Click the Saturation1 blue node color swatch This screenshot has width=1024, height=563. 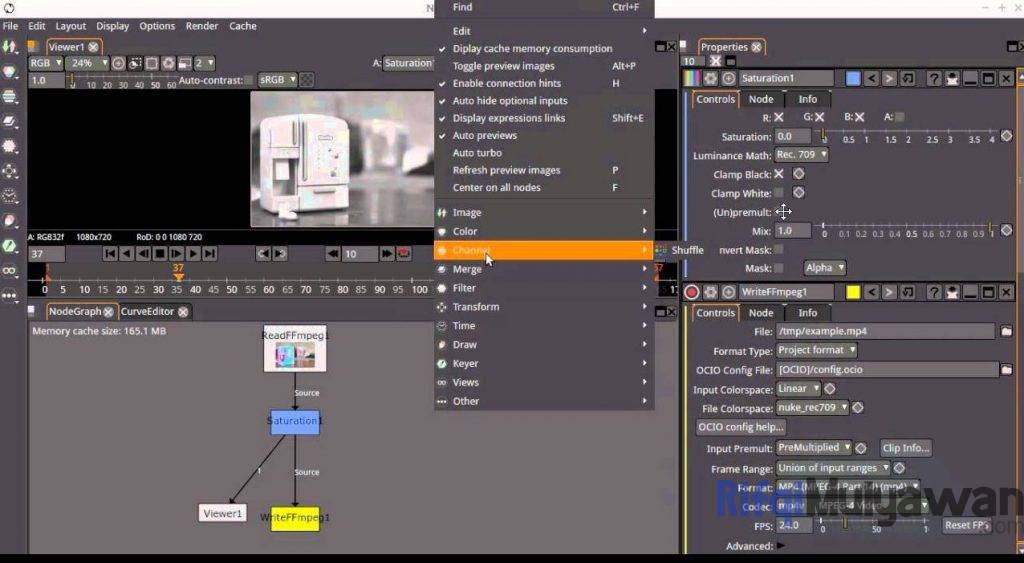[x=853, y=78]
